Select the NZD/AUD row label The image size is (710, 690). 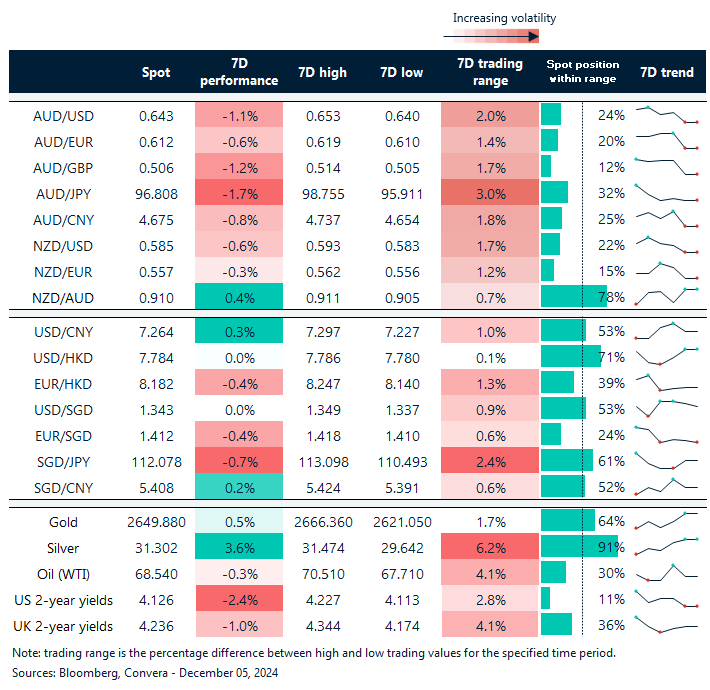tap(63, 298)
